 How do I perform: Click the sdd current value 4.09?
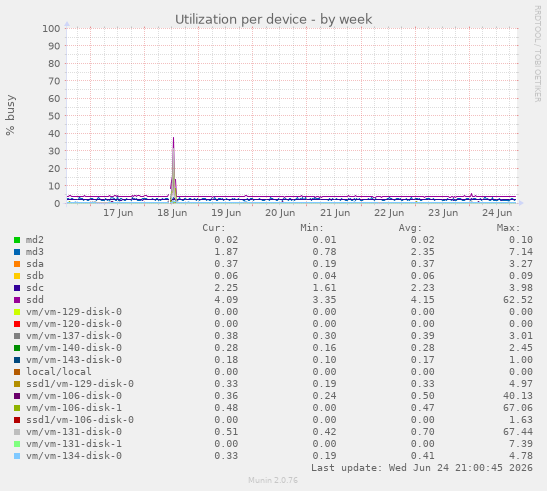[x=226, y=300]
